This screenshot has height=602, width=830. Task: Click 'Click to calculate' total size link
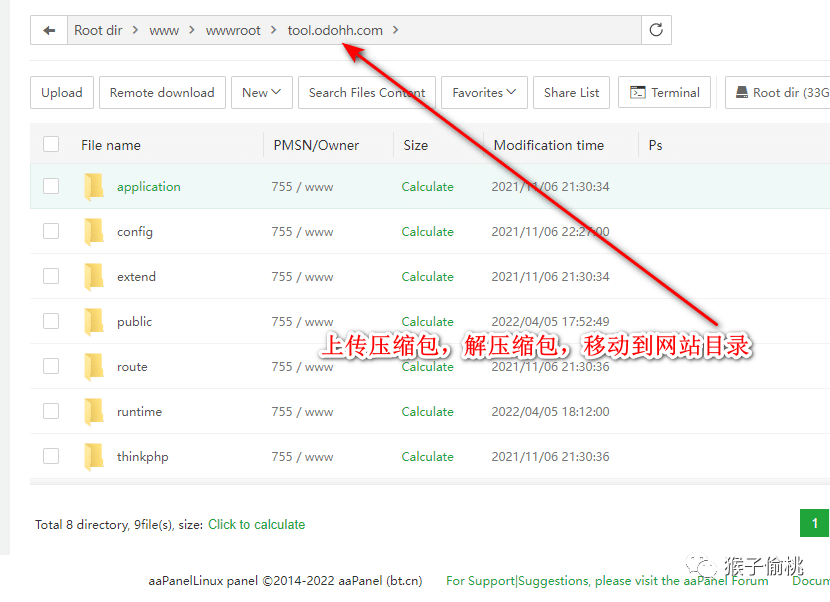(x=256, y=524)
